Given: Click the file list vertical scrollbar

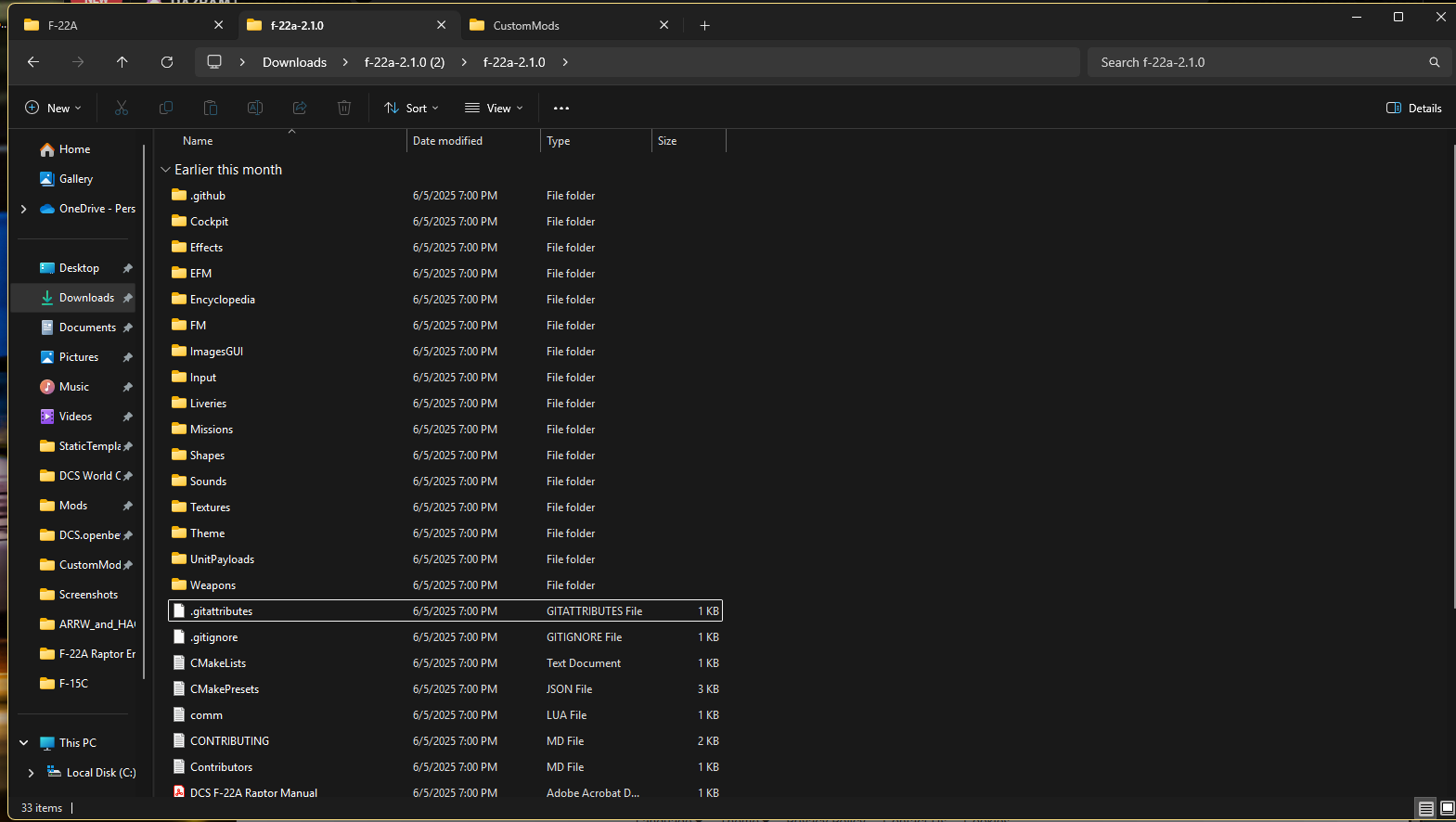Looking at the screenshot, I should click(x=1450, y=376).
